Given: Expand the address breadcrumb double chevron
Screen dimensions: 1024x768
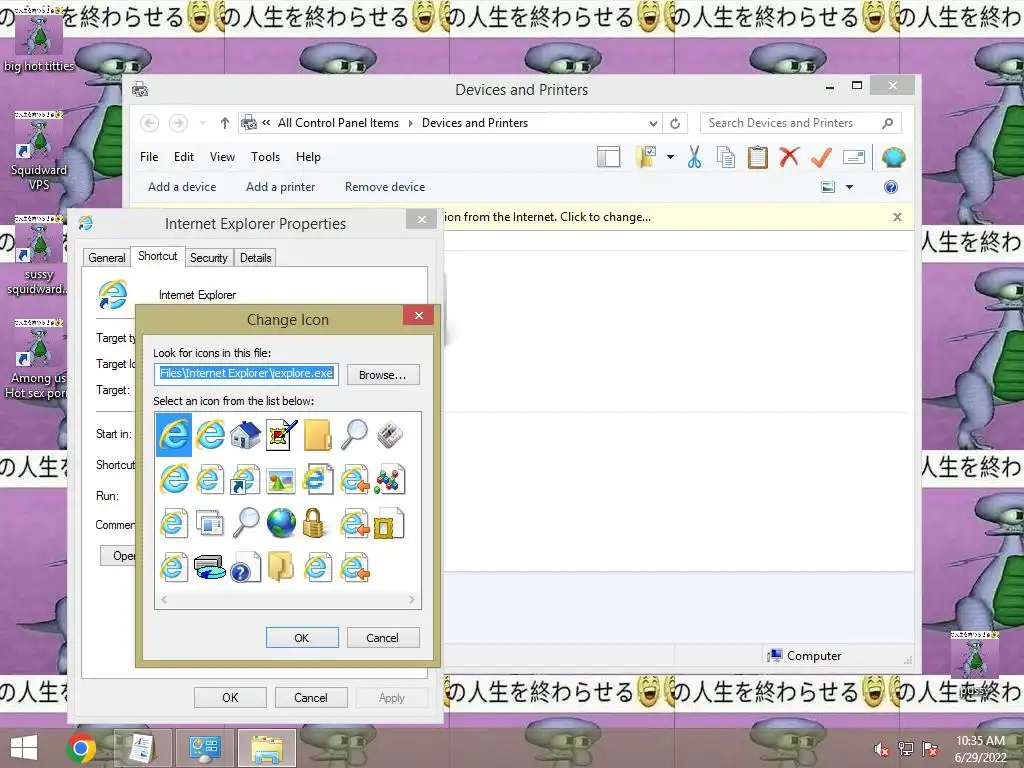Looking at the screenshot, I should [266, 123].
